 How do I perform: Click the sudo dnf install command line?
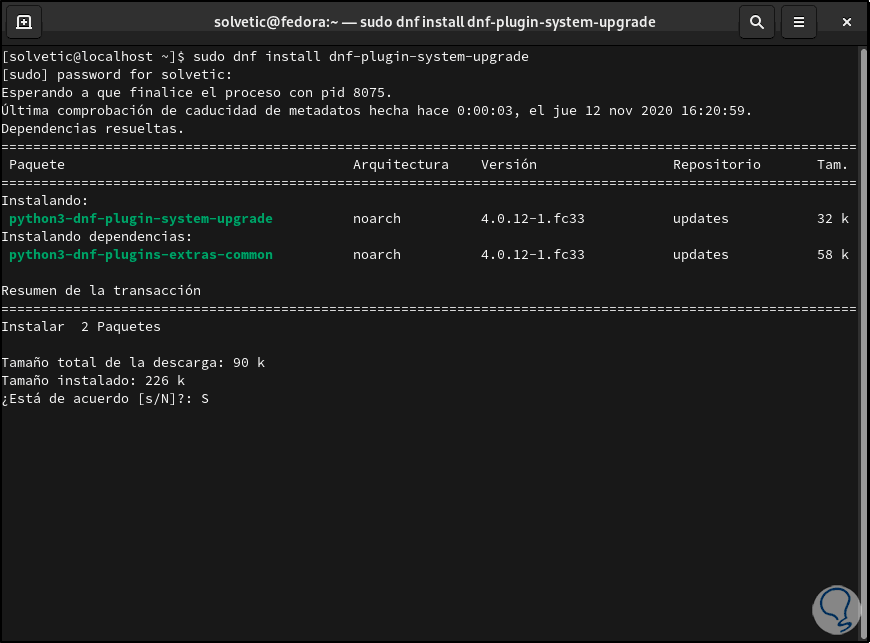(x=265, y=57)
